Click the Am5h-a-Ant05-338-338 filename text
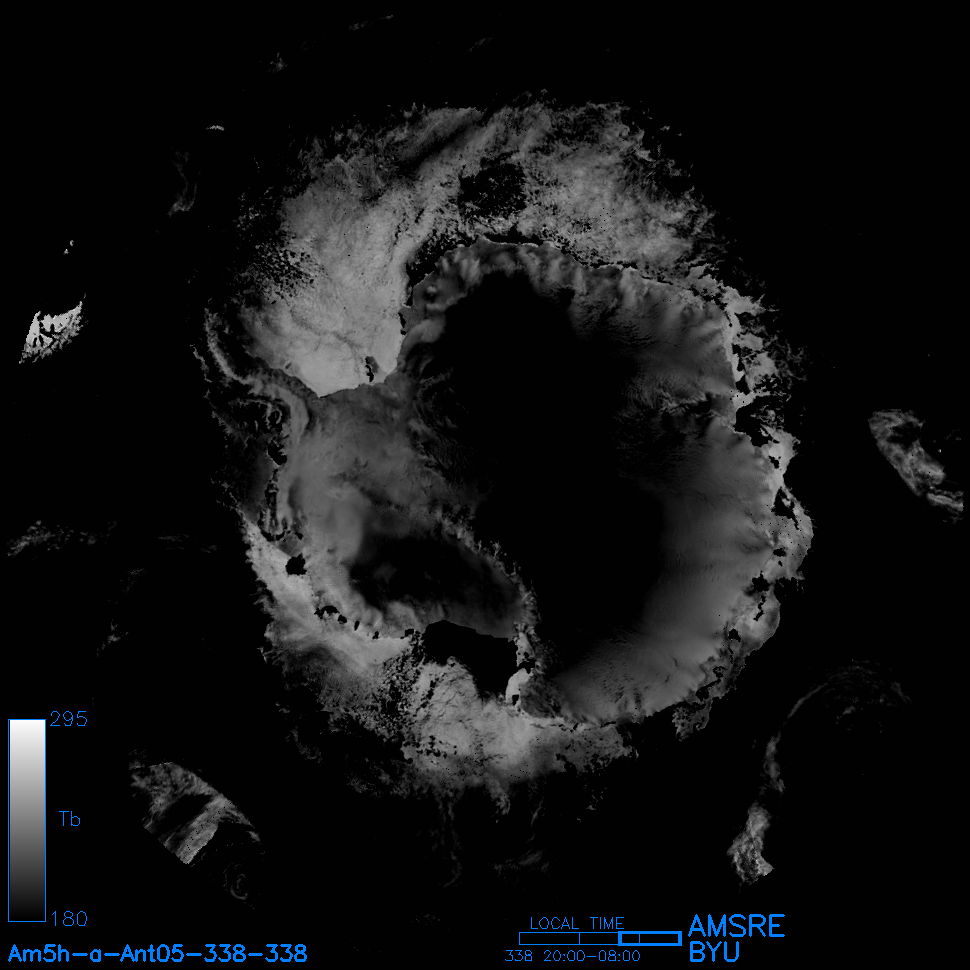970x970 pixels. 158,953
